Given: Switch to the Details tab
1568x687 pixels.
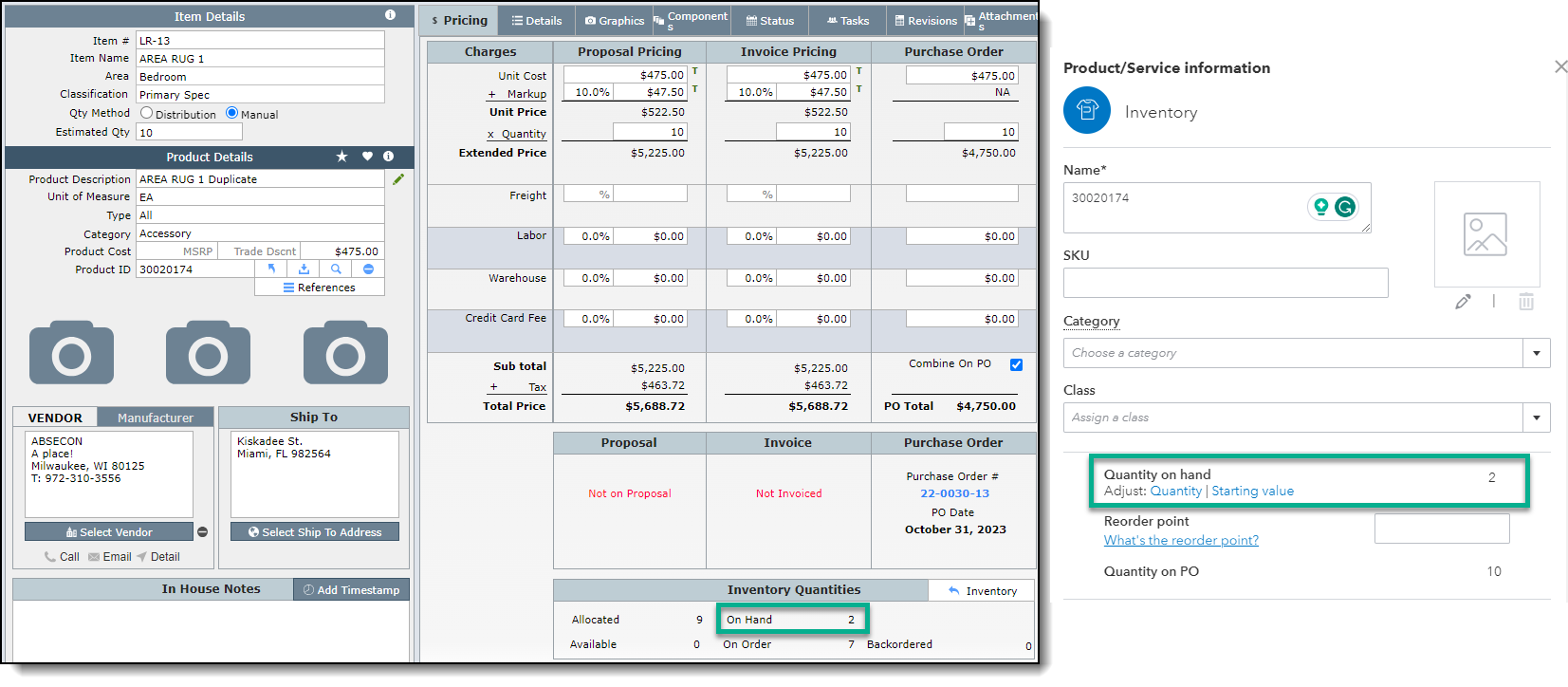Looking at the screenshot, I should [x=537, y=20].
